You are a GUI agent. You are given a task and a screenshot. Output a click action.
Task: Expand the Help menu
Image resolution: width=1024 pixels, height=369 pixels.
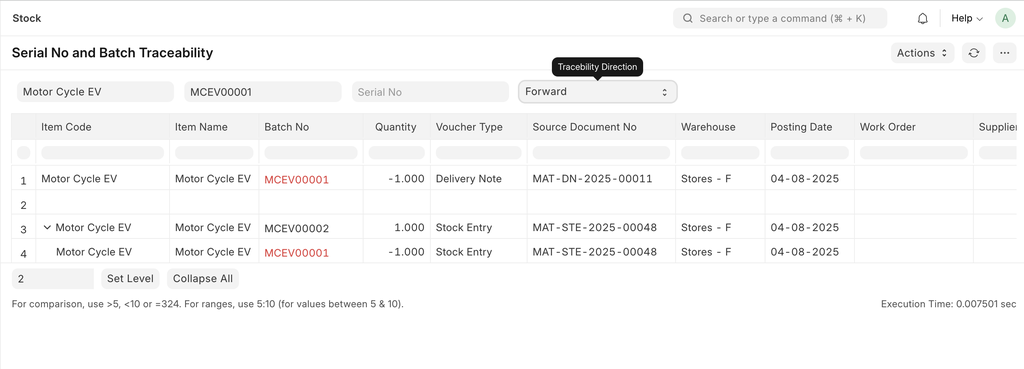[967, 18]
